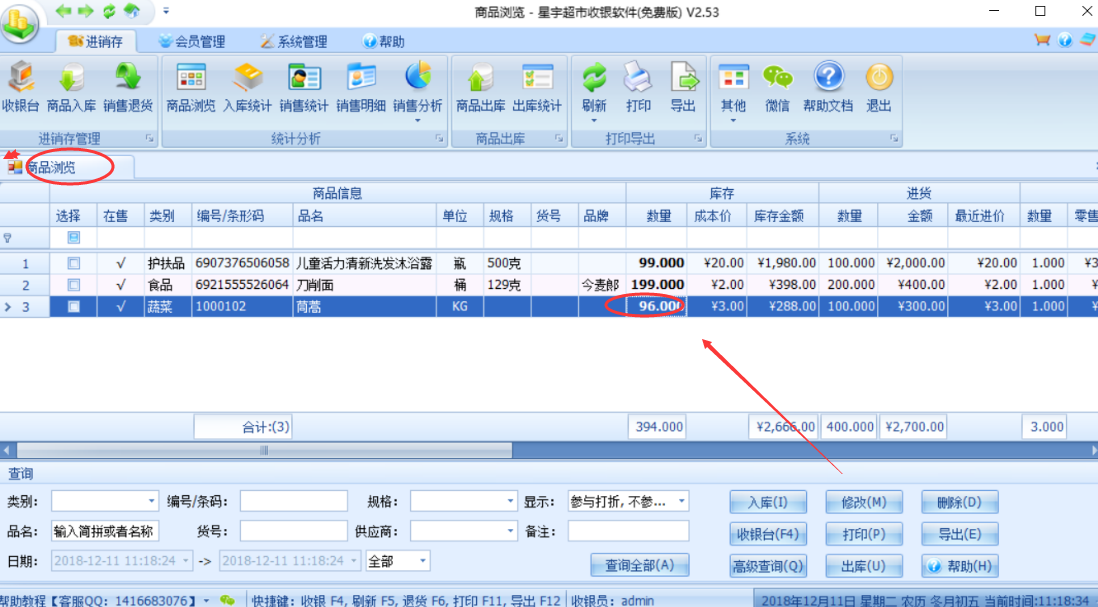Image resolution: width=1098 pixels, height=607 pixels.
Task: Toggle the checkbox for row 3 茼蒿
Action: point(73,307)
